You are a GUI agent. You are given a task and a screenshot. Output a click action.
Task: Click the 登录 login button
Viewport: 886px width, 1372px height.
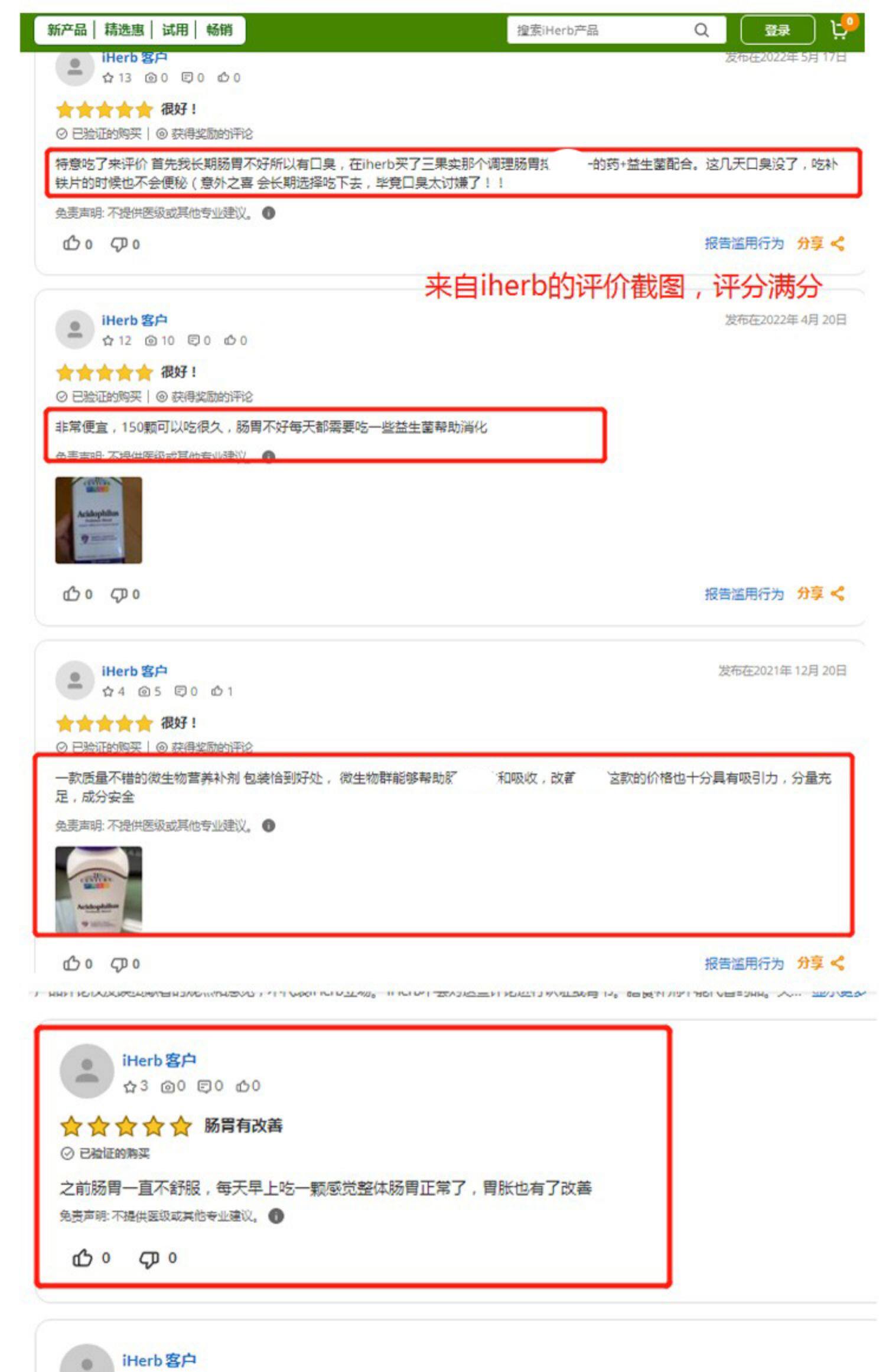click(x=777, y=30)
